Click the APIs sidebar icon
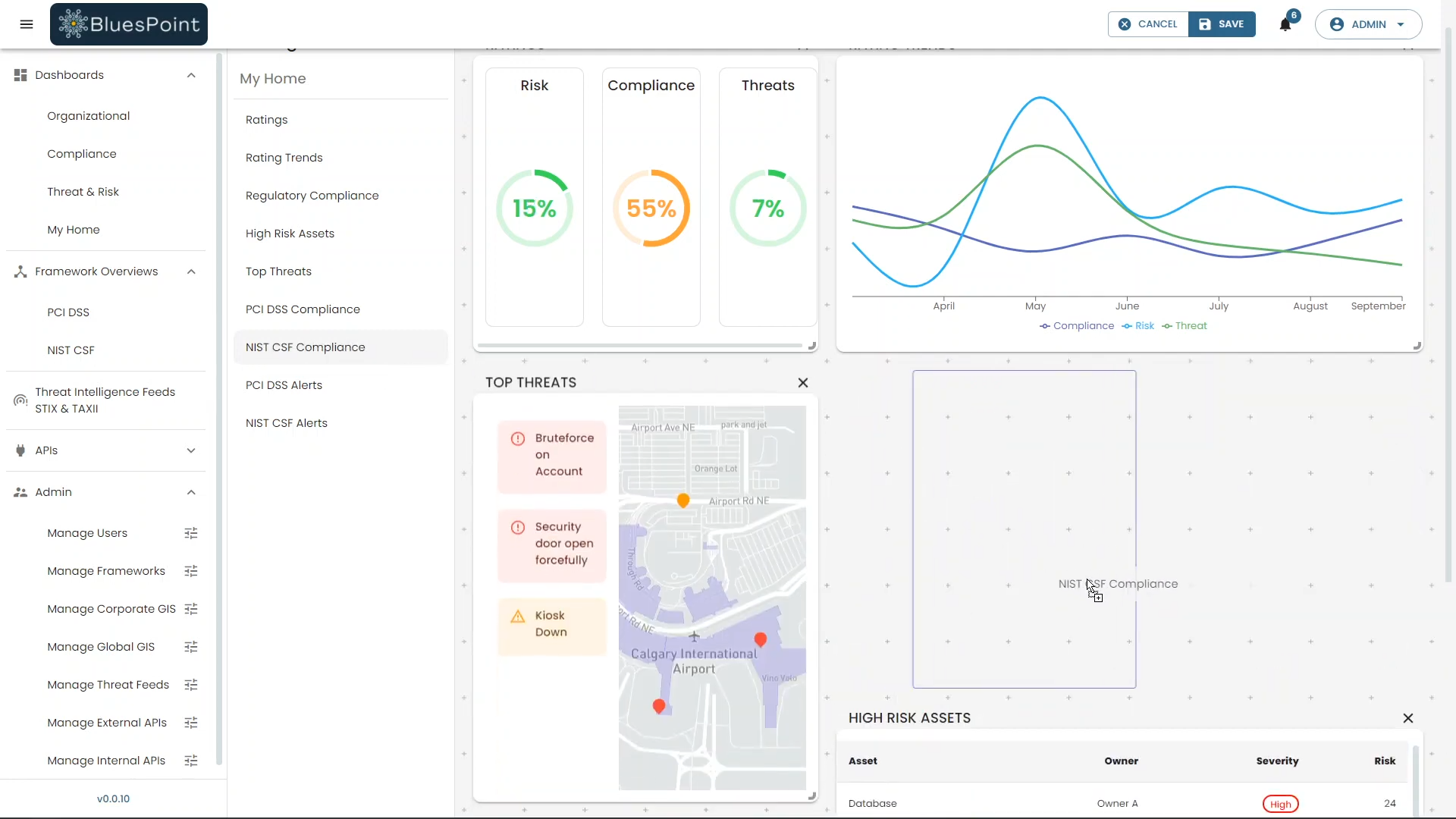The width and height of the screenshot is (1456, 819). (x=20, y=450)
